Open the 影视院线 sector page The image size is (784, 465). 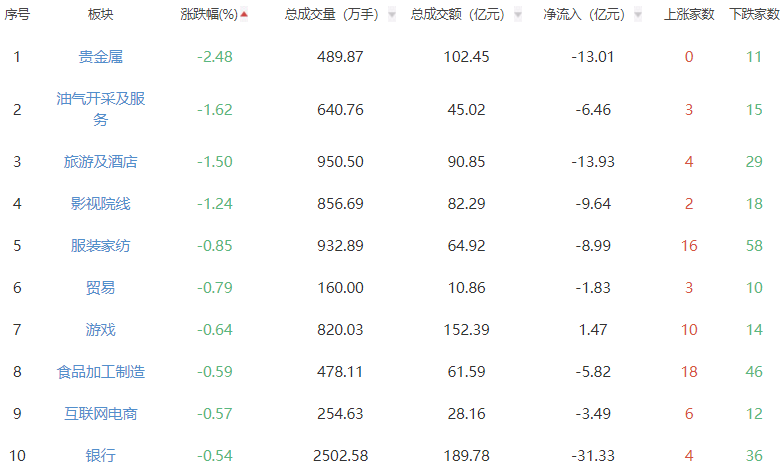pos(100,204)
